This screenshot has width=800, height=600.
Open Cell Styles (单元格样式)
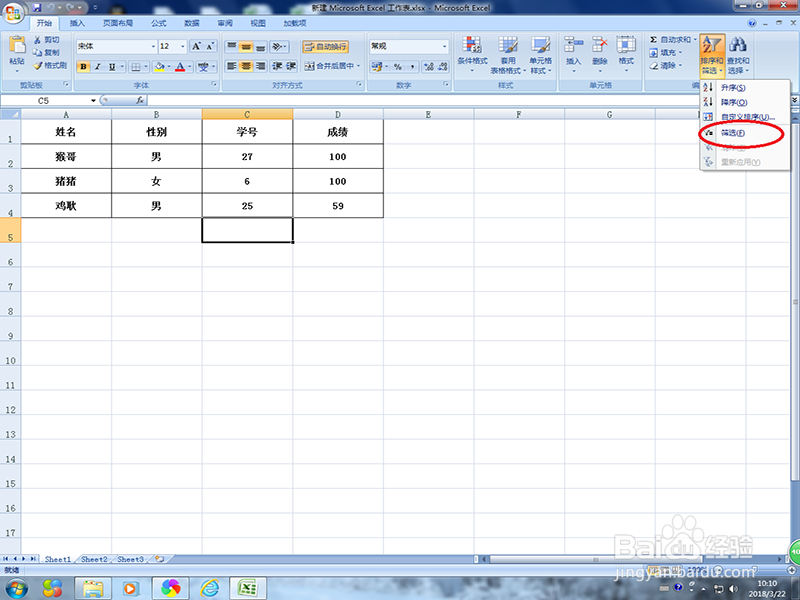pyautogui.click(x=541, y=55)
